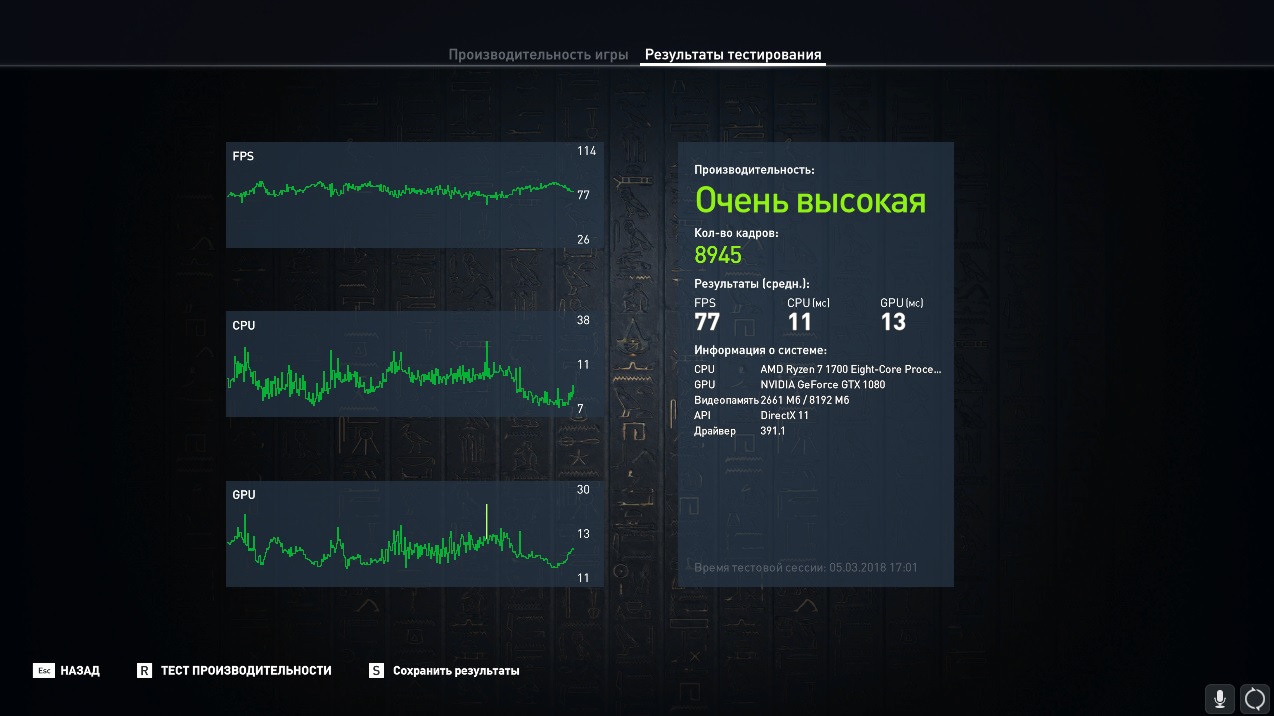Viewport: 1274px width, 716px height.
Task: Start ТЕСТ ПРОИЗВОДИТЕЛЬНОСТИ benchmark
Action: 246,671
